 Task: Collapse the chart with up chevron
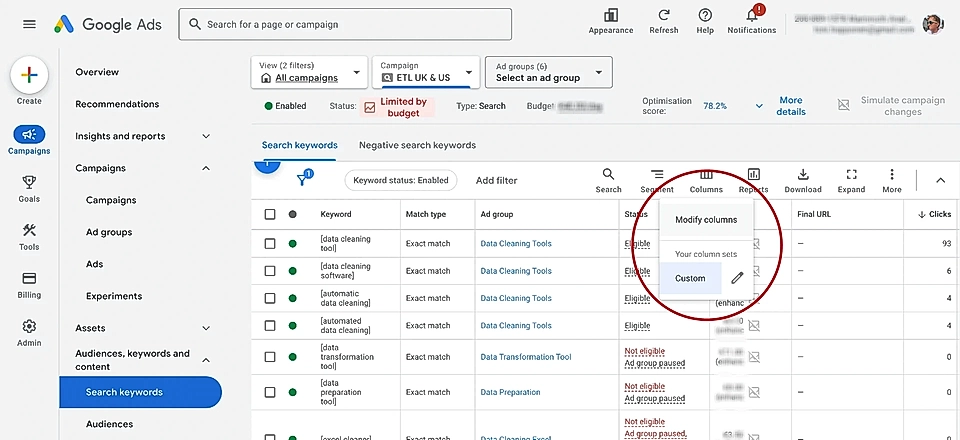[x=940, y=180]
